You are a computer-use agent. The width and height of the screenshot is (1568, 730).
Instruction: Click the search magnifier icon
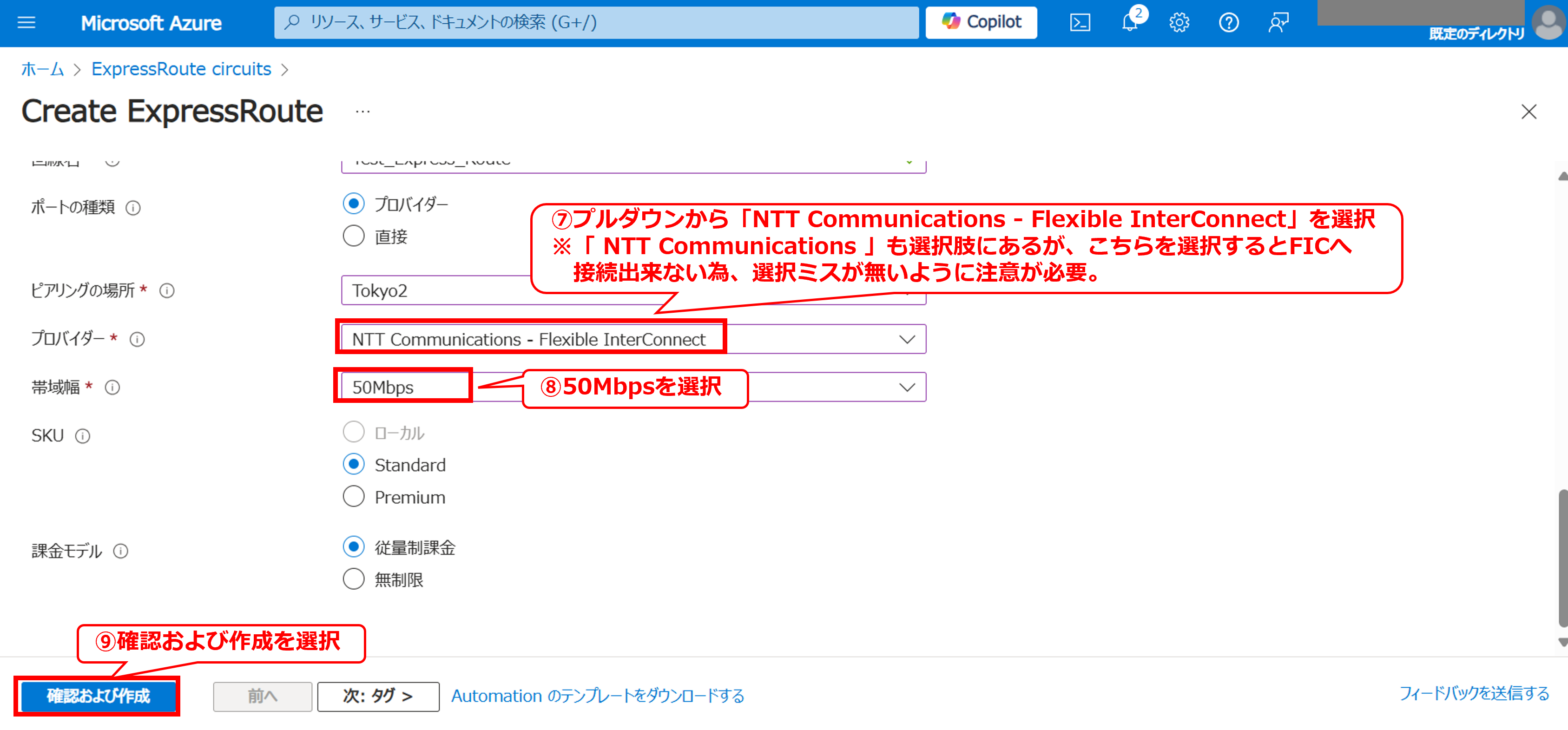click(x=292, y=22)
